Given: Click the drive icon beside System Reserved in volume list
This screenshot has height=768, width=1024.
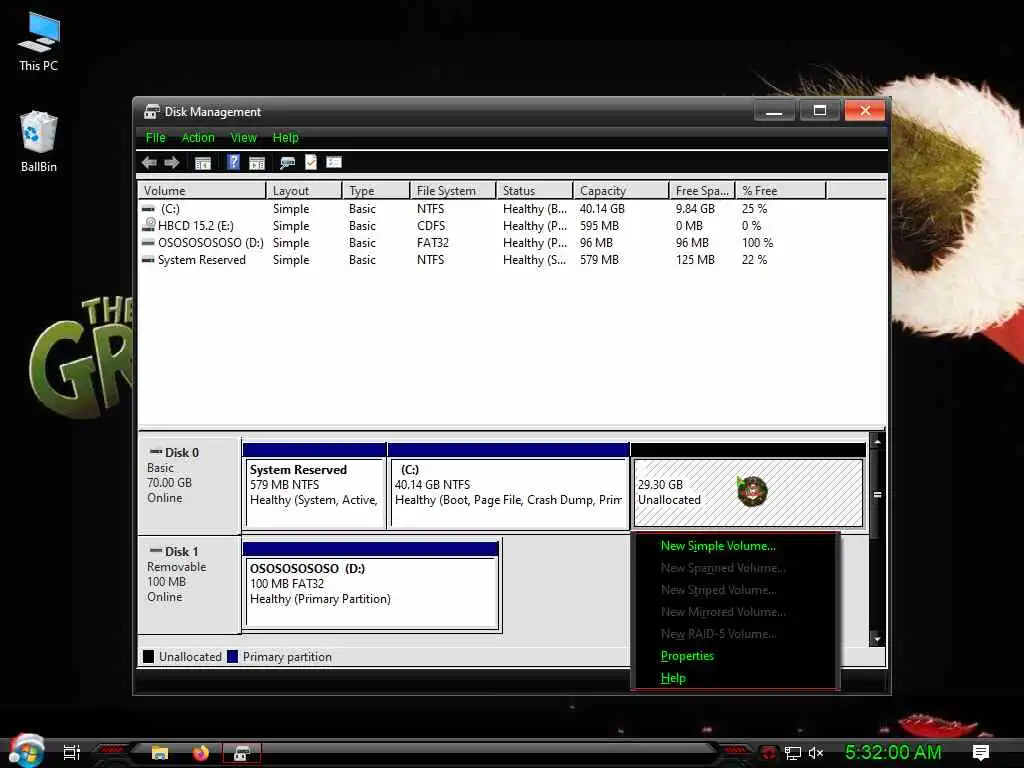Looking at the screenshot, I should pos(149,259).
